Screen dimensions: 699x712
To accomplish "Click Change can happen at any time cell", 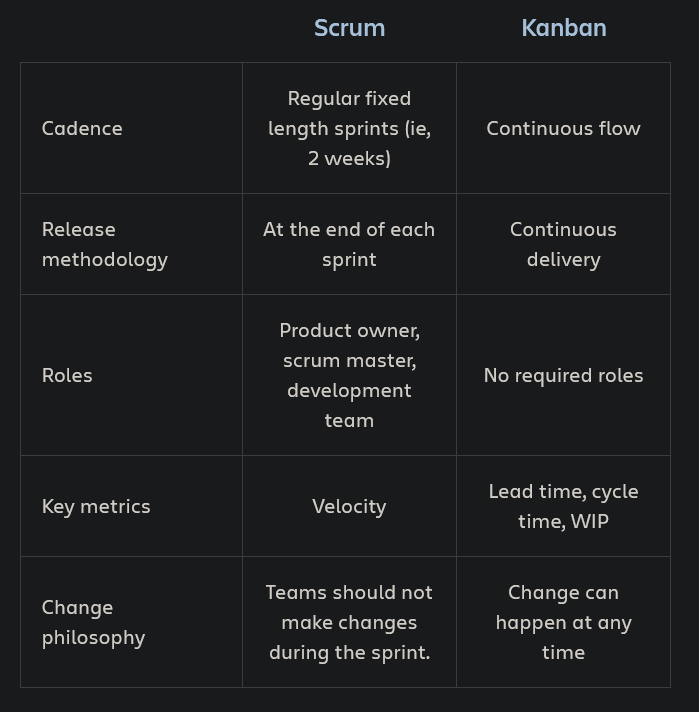I will (563, 623).
